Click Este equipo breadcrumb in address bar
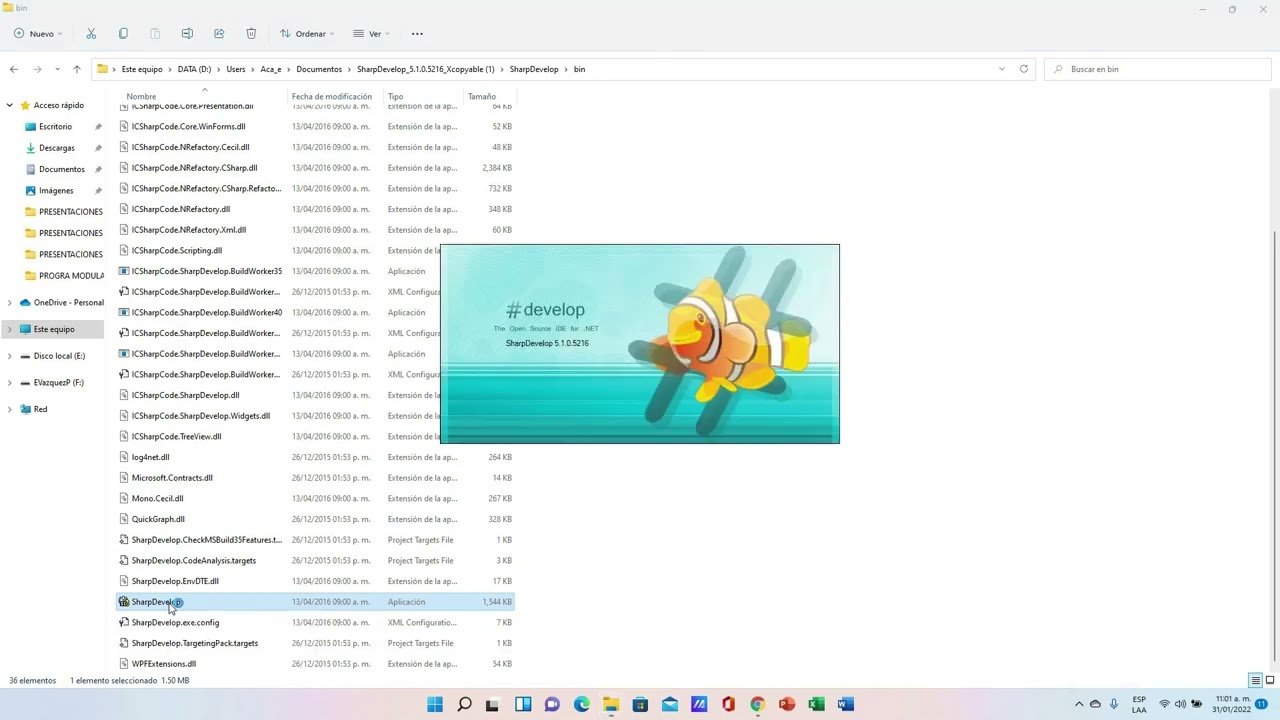The image size is (1280, 720). 142,69
